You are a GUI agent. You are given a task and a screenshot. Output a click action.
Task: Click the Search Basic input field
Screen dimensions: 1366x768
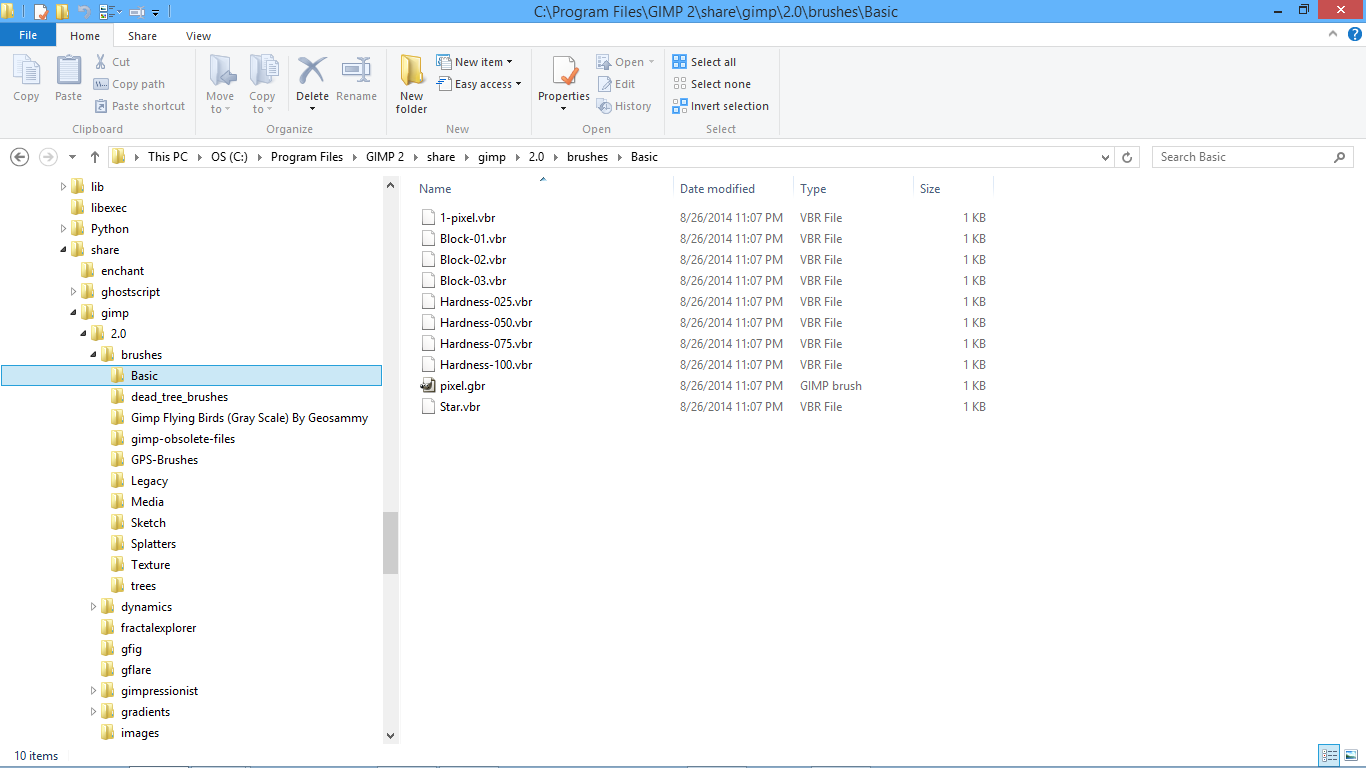point(1243,157)
